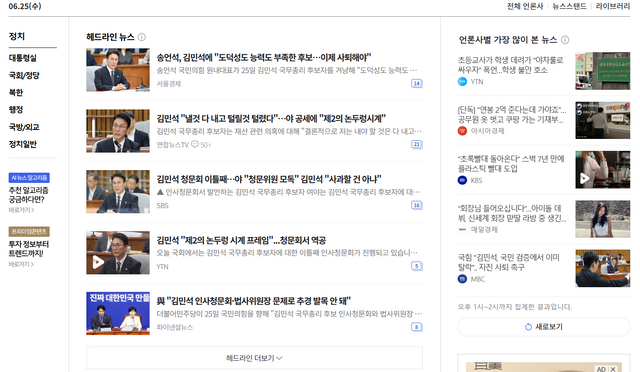Click the YTN press logo icon
Viewport: 640px width, 372px height.
(x=462, y=82)
